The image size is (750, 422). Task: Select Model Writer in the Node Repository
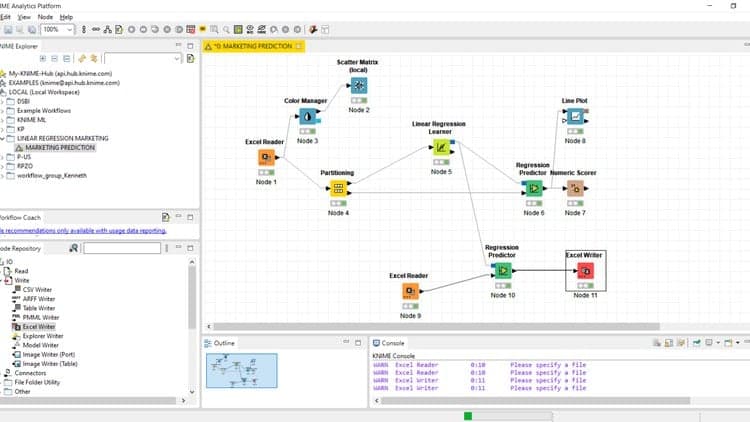(40, 345)
